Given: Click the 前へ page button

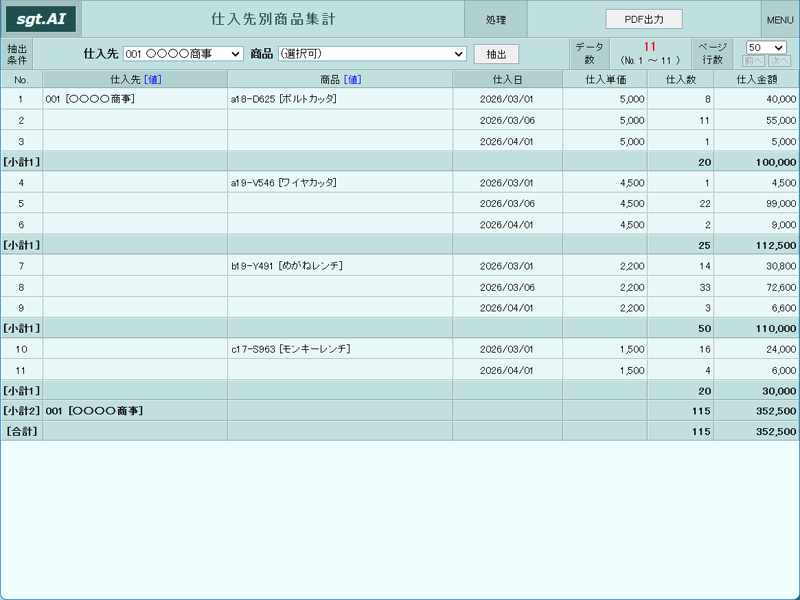Looking at the screenshot, I should (x=753, y=61).
